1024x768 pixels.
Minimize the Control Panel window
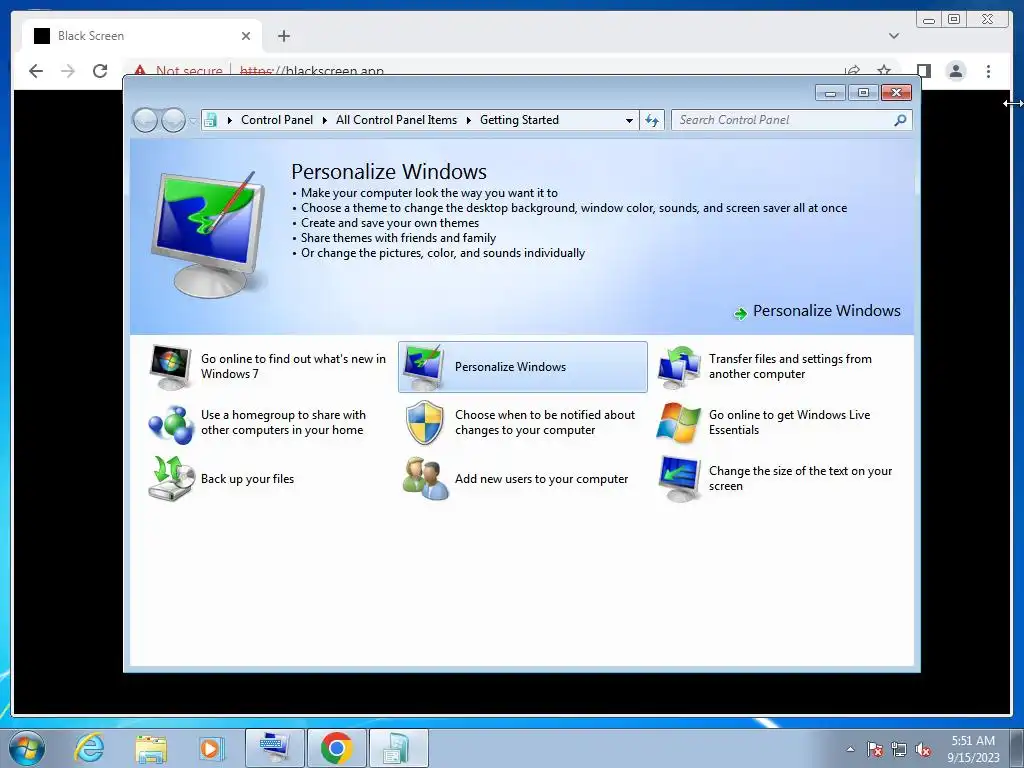(830, 93)
